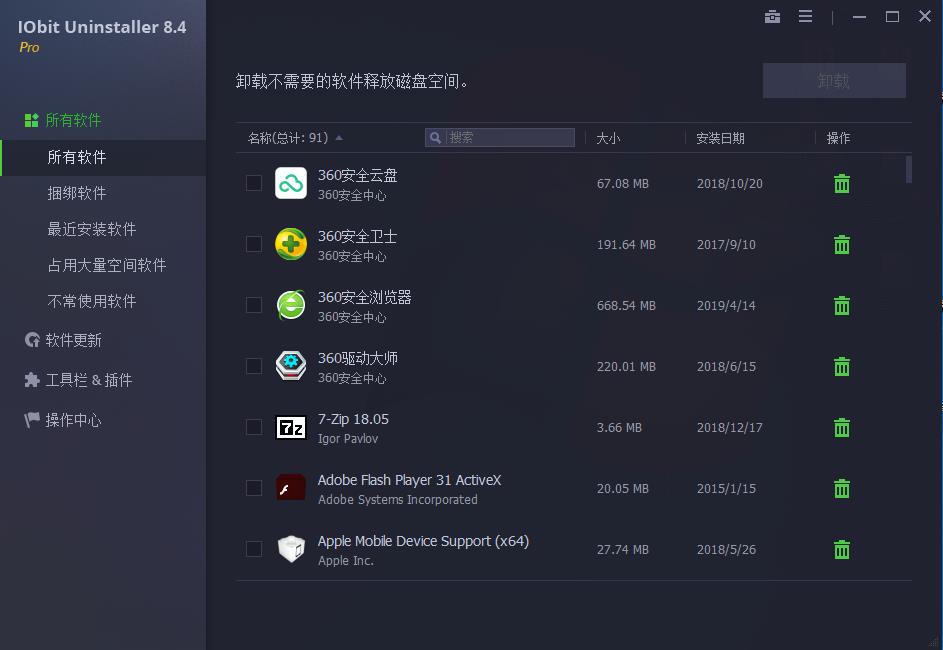Click the 卸载 uninstall button

click(x=834, y=81)
